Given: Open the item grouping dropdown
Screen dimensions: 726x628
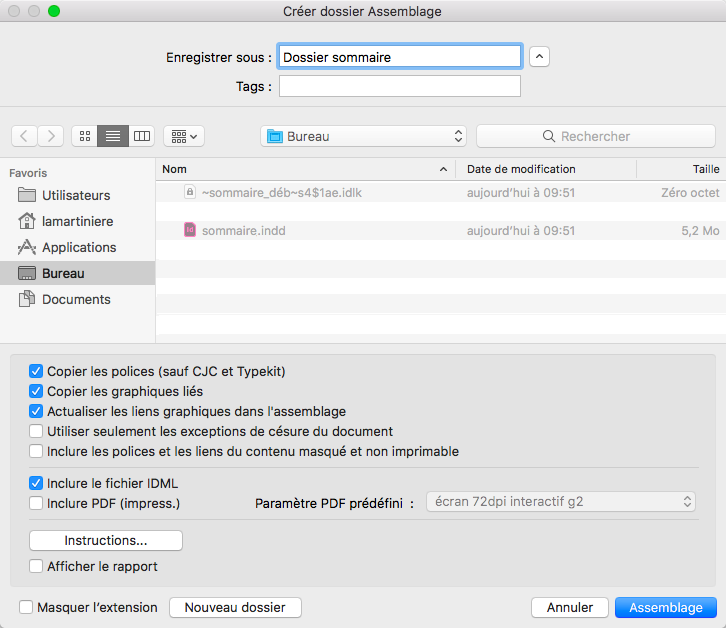Looking at the screenshot, I should [x=183, y=136].
